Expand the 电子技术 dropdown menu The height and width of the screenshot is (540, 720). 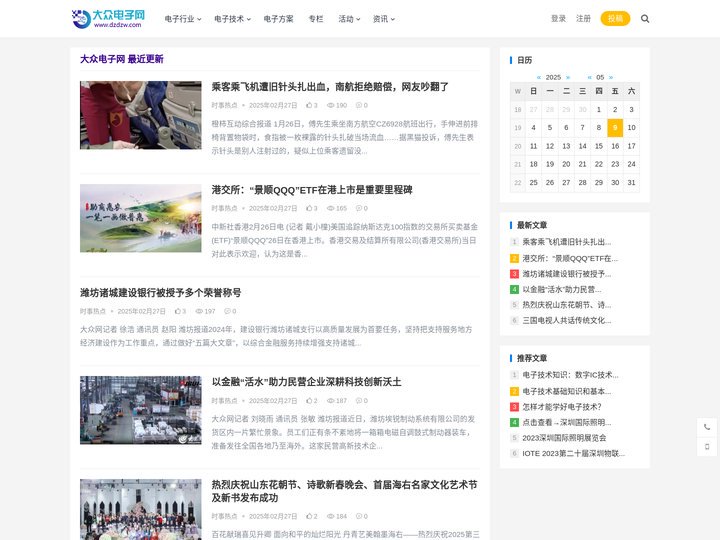pos(232,19)
